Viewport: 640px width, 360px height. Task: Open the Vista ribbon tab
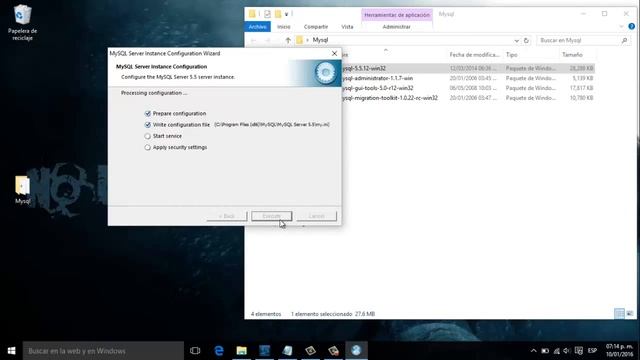(347, 27)
